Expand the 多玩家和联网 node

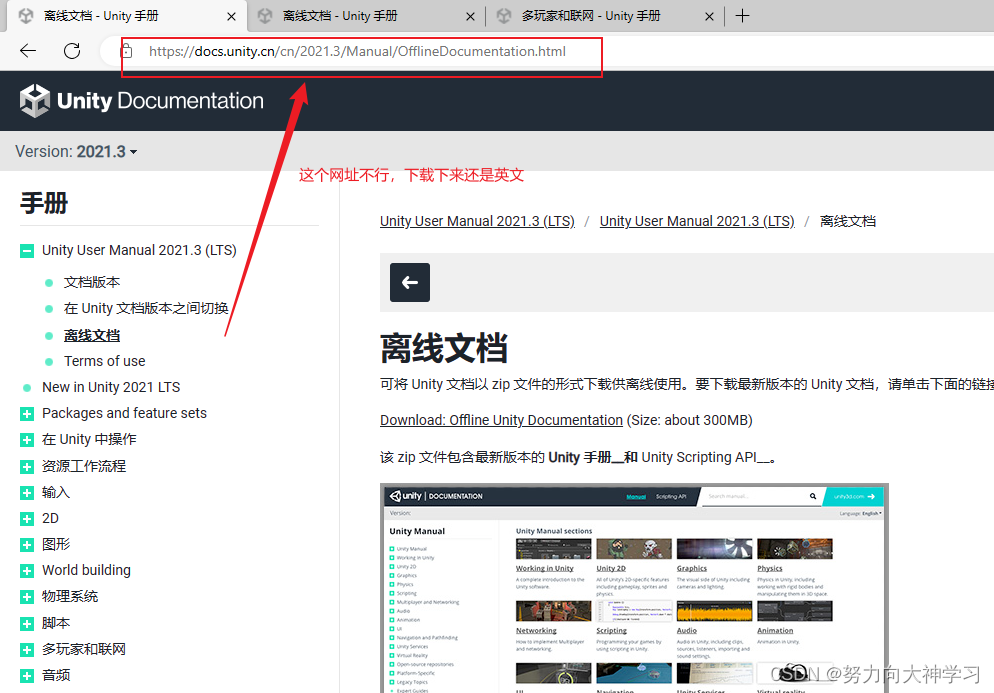pyautogui.click(x=27, y=649)
